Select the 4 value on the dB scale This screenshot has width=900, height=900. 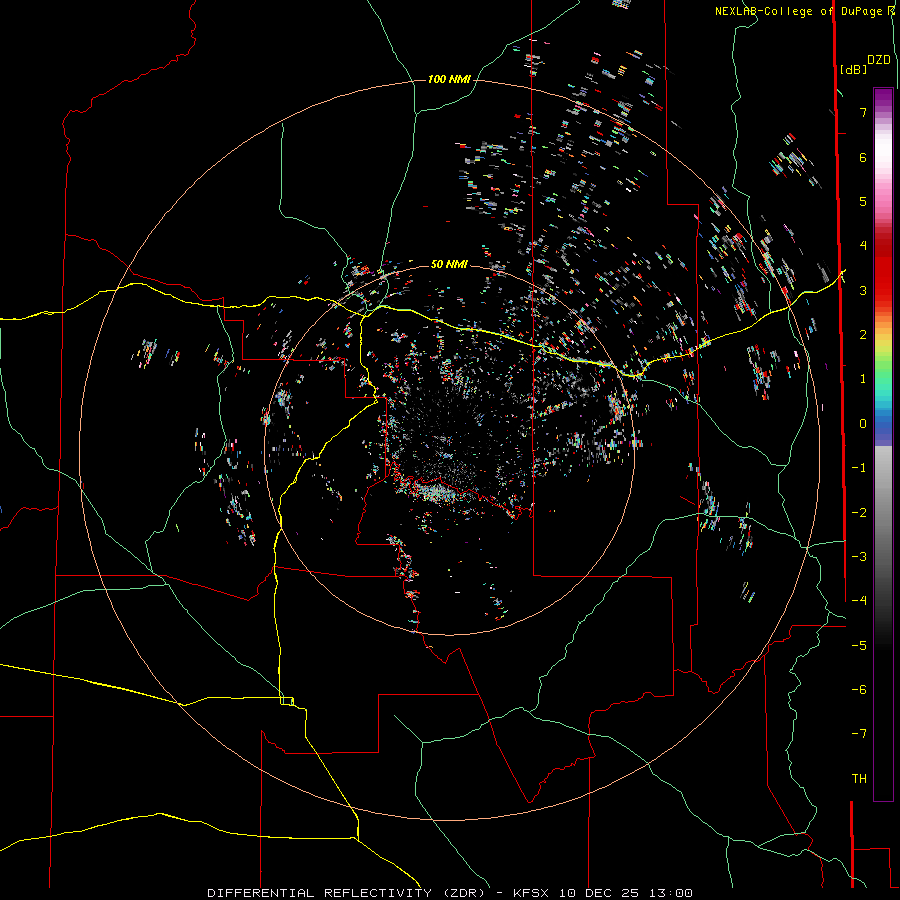click(x=863, y=246)
